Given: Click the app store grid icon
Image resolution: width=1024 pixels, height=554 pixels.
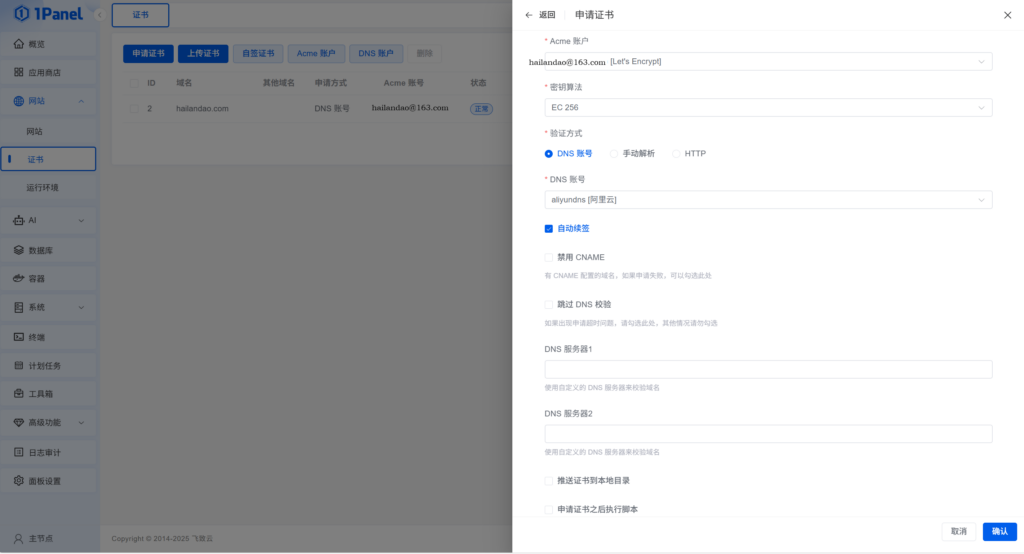Looking at the screenshot, I should tap(18, 72).
